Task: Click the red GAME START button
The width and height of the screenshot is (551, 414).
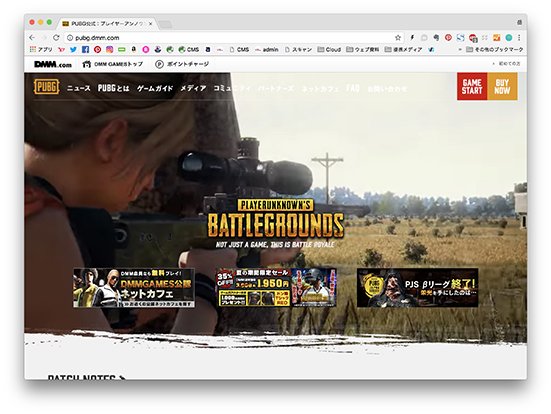Action: point(472,86)
